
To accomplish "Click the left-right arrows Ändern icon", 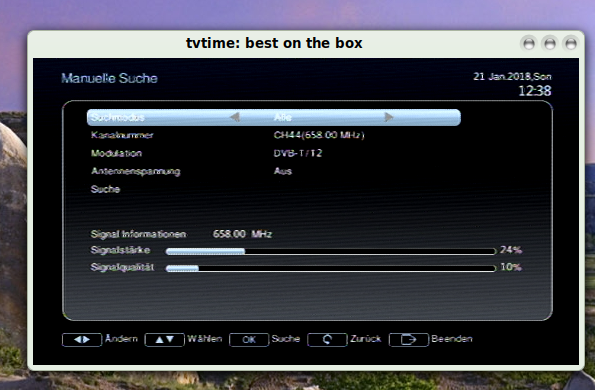I will (82, 340).
